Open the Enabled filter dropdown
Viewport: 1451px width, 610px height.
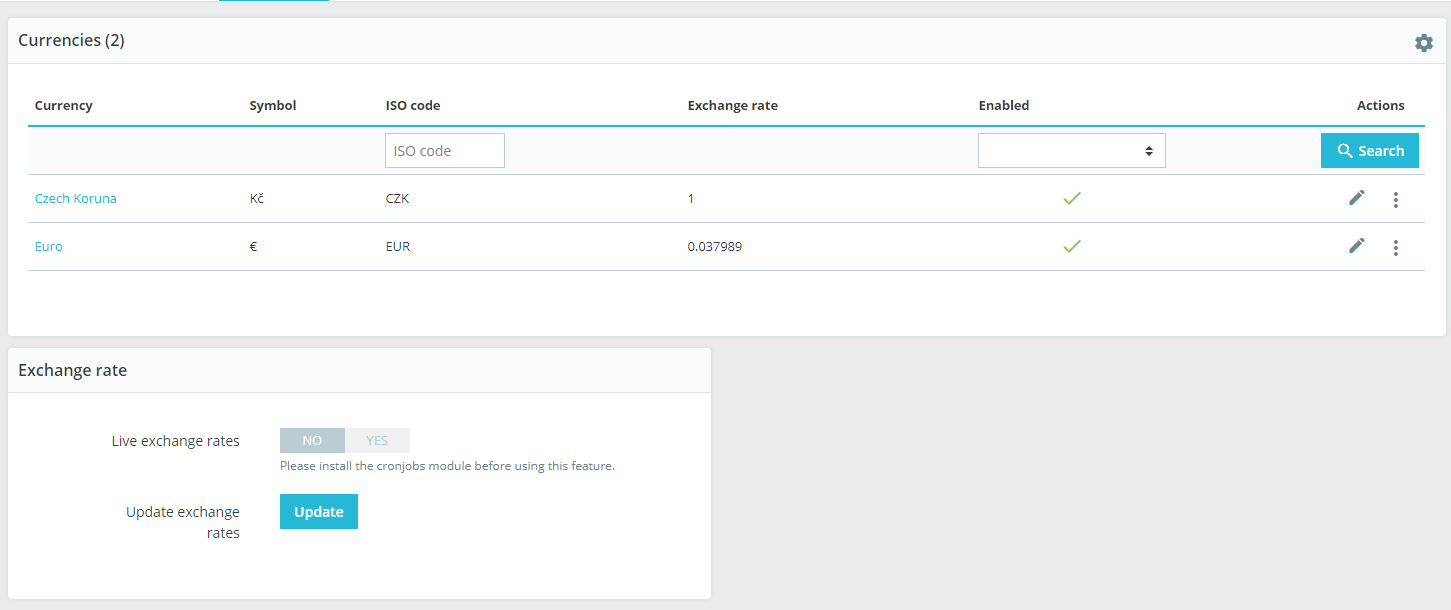tap(1071, 151)
